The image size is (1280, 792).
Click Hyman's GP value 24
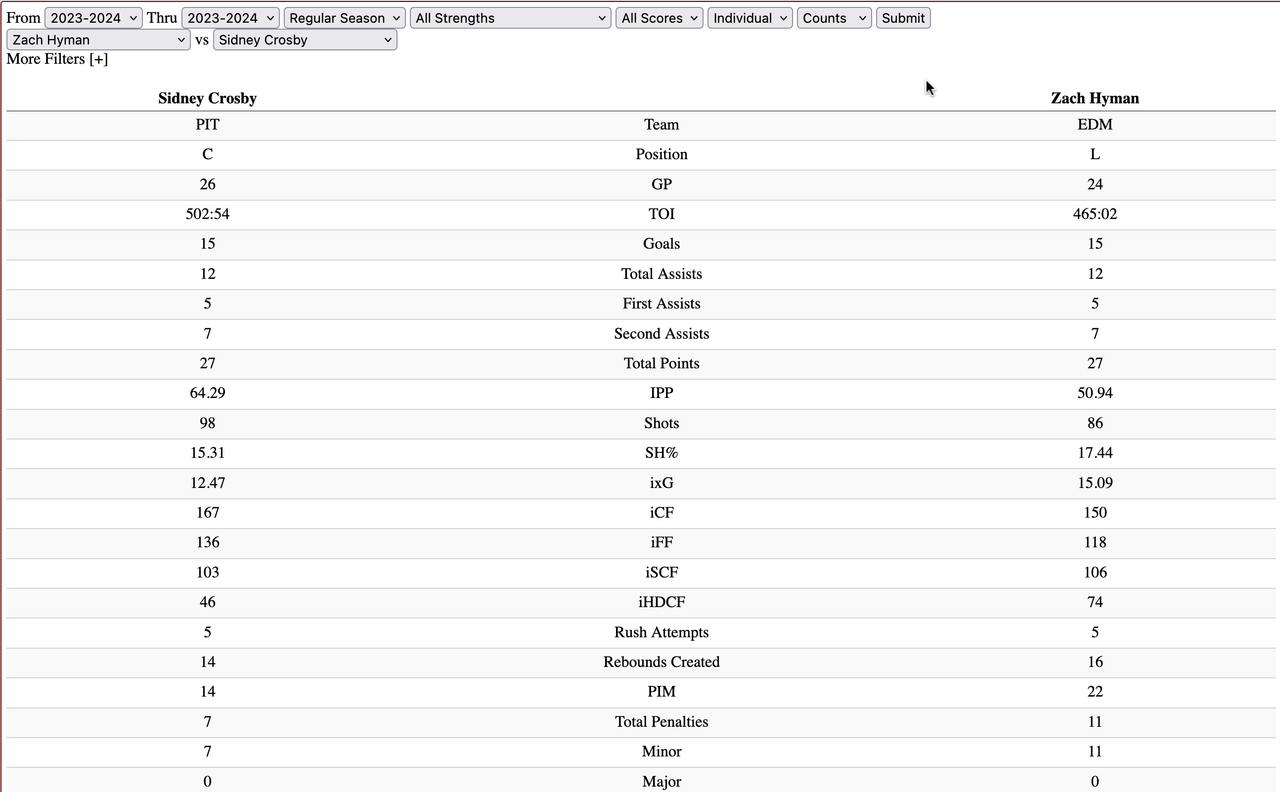tap(1095, 184)
